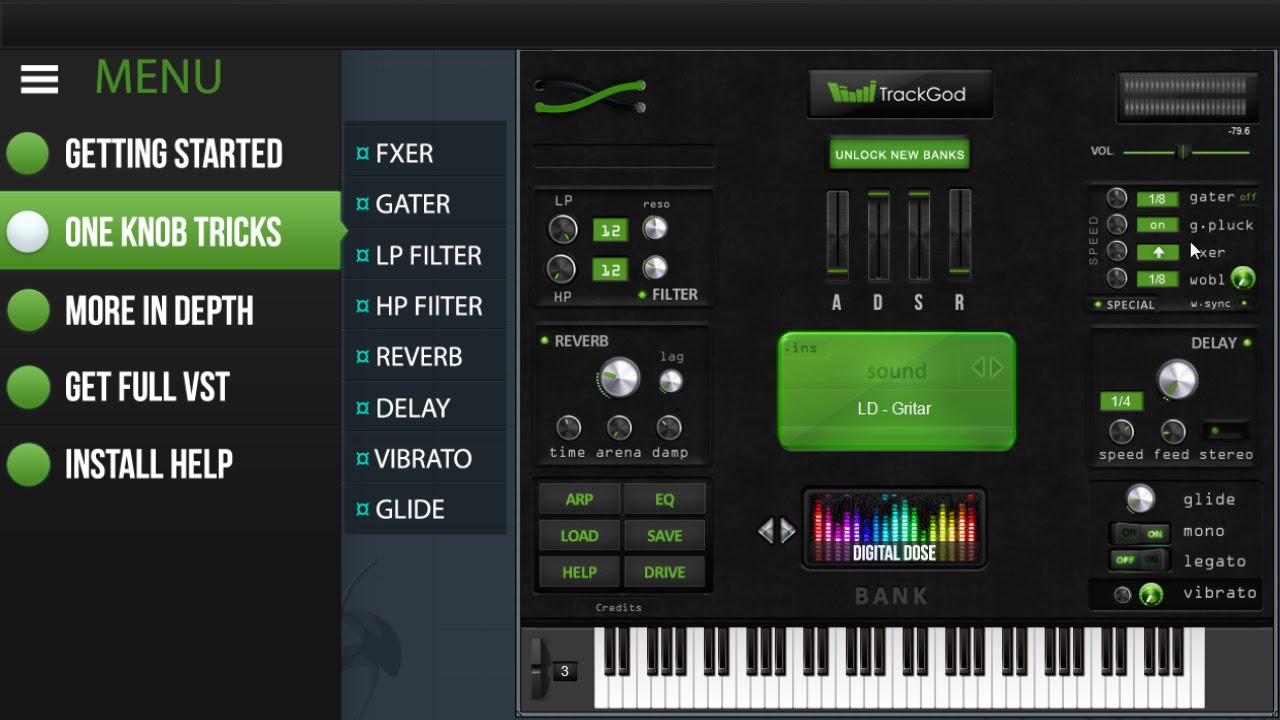Open the fxer up-arrow mode dropdown

[1157, 252]
